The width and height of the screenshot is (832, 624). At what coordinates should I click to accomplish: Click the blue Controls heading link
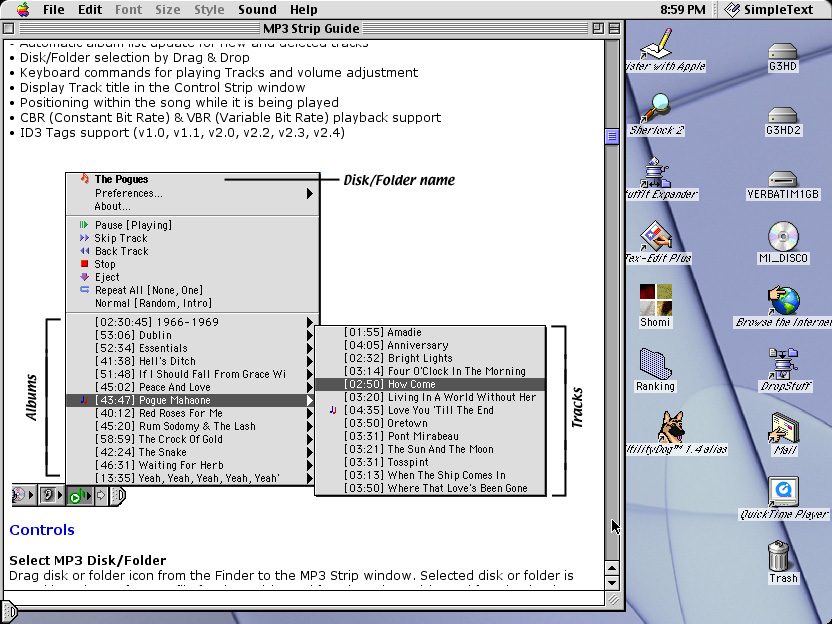42,530
